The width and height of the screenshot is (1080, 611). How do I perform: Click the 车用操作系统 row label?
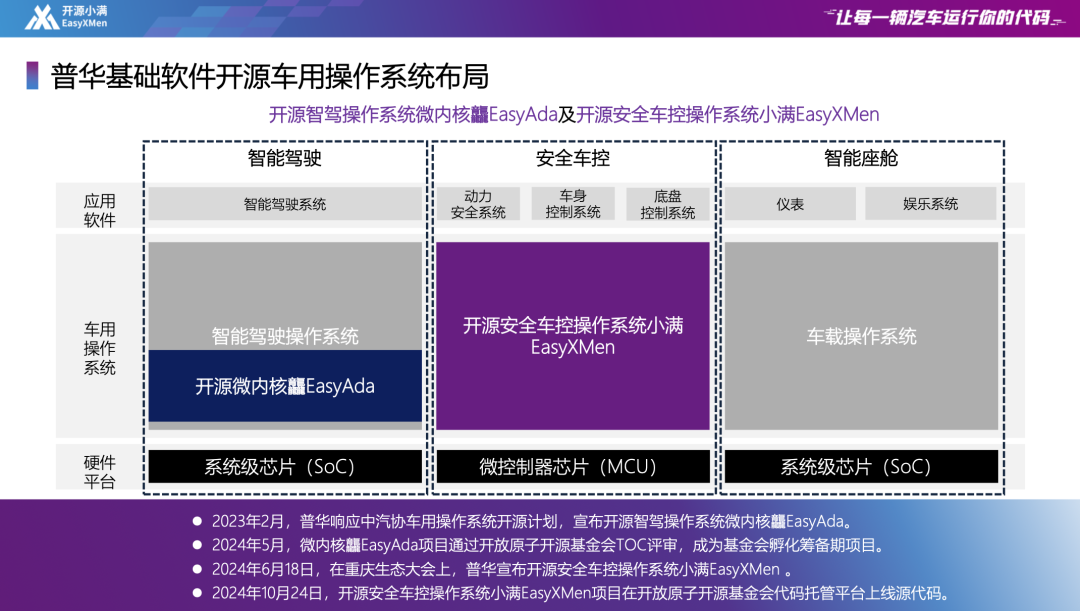click(99, 349)
